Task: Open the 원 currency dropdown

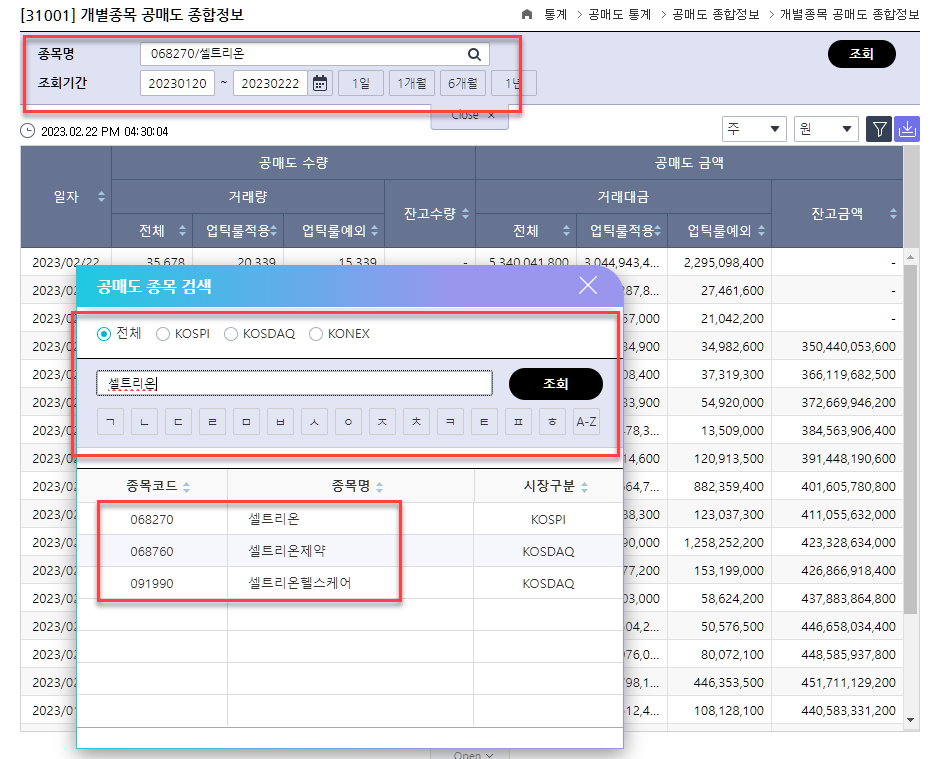Action: click(x=826, y=130)
